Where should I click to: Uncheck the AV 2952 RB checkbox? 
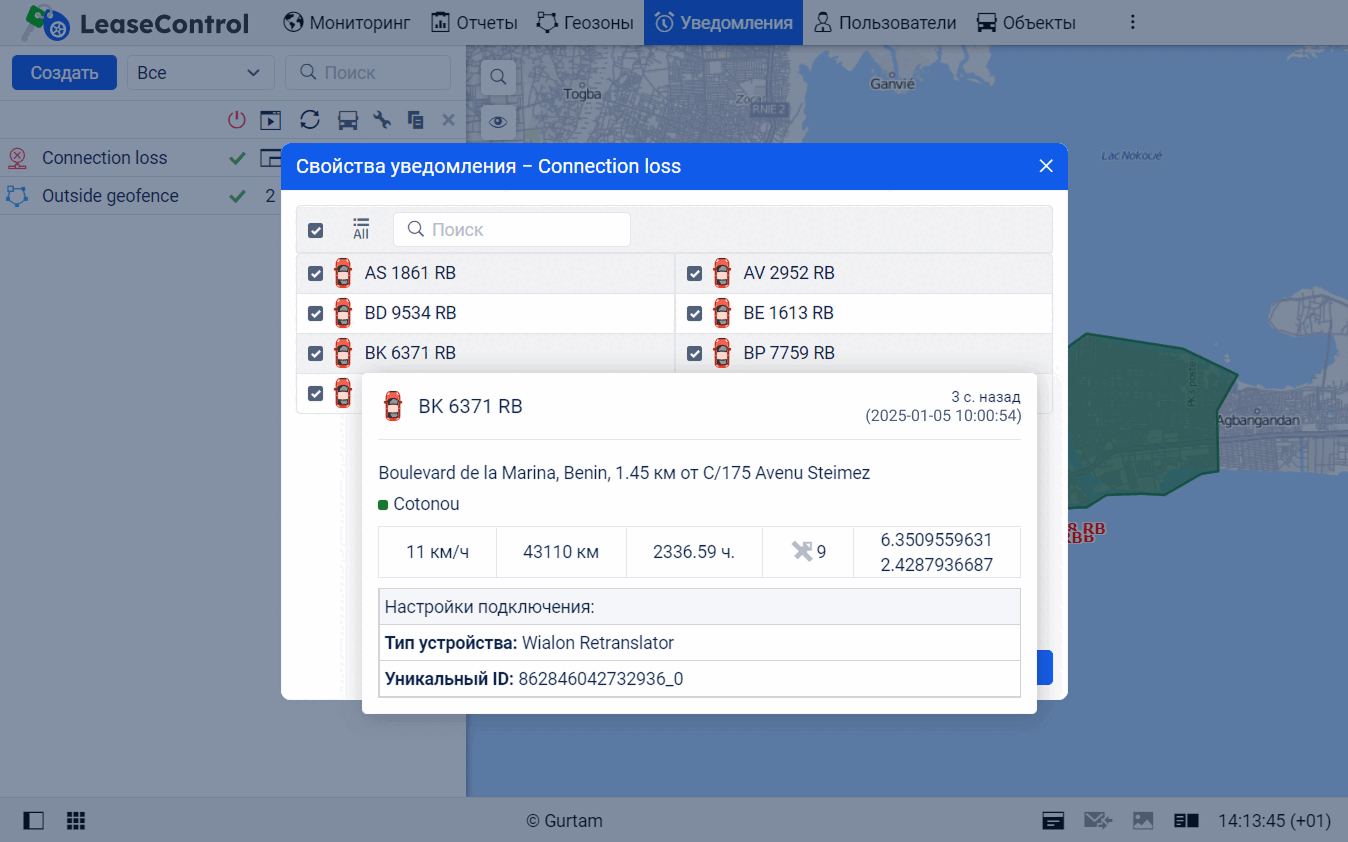tap(695, 273)
